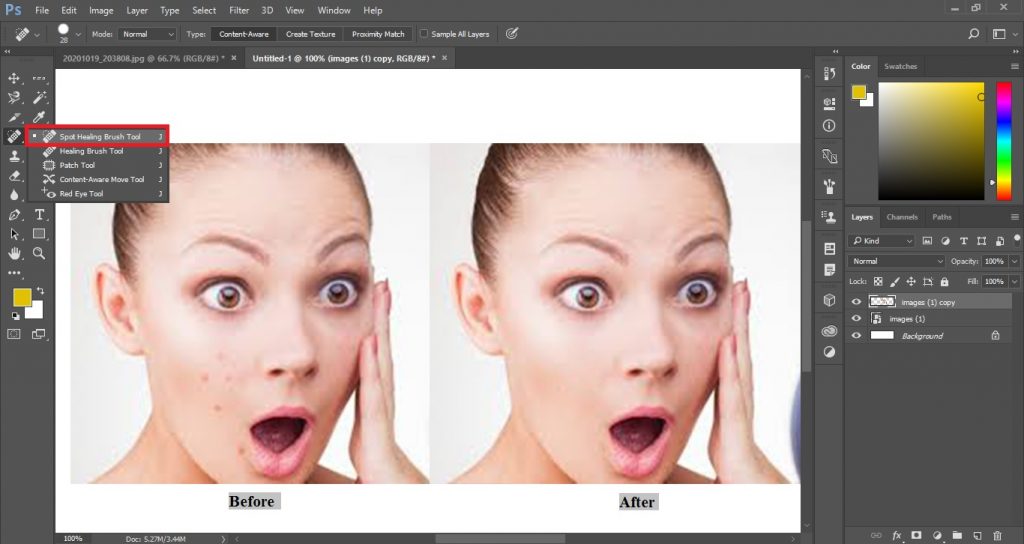Open the 3D cube panel icon
The height and width of the screenshot is (544, 1024).
(829, 300)
